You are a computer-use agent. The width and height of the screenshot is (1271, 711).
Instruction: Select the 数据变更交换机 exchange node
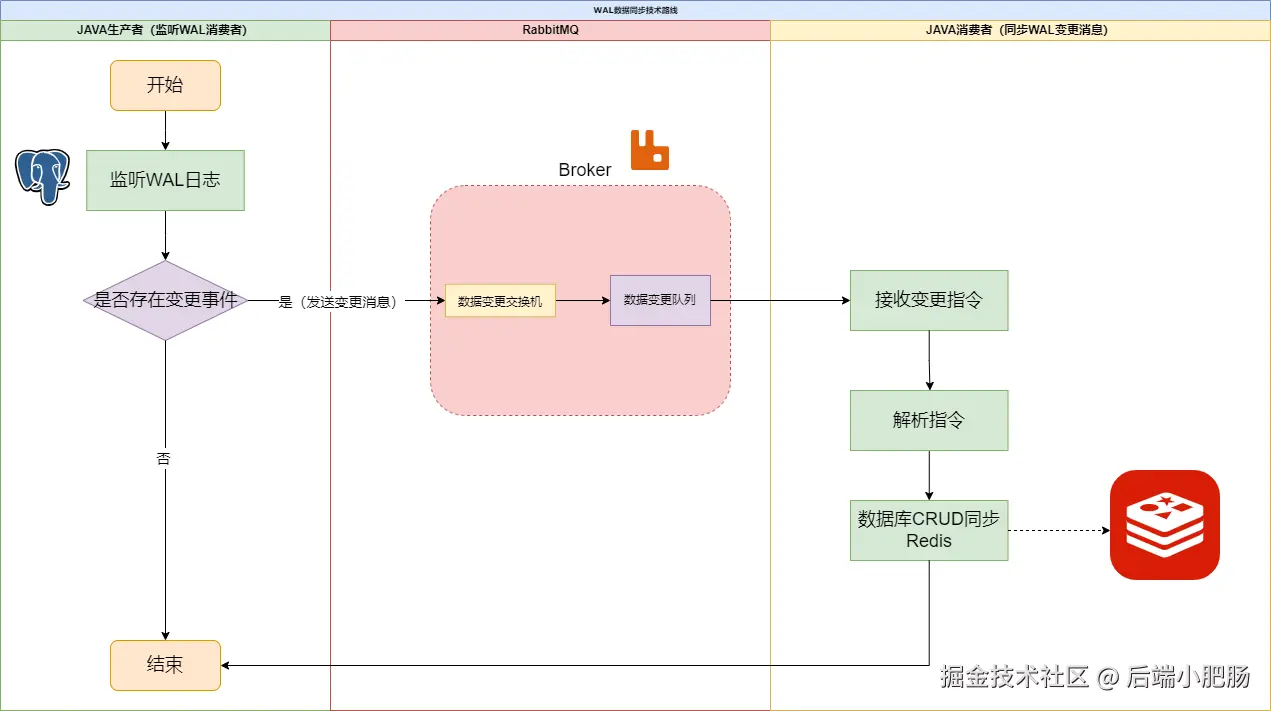point(500,300)
